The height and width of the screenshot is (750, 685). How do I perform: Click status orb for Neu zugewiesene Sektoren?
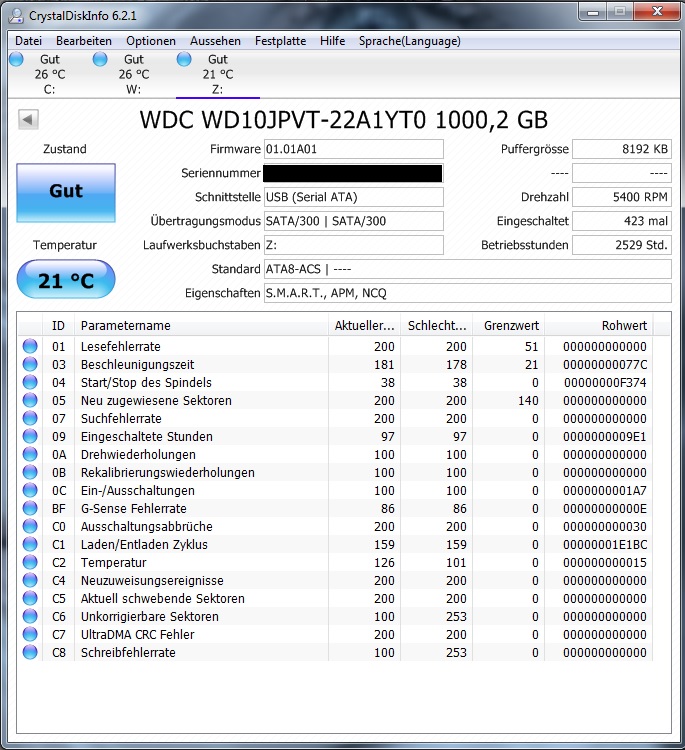(30, 400)
